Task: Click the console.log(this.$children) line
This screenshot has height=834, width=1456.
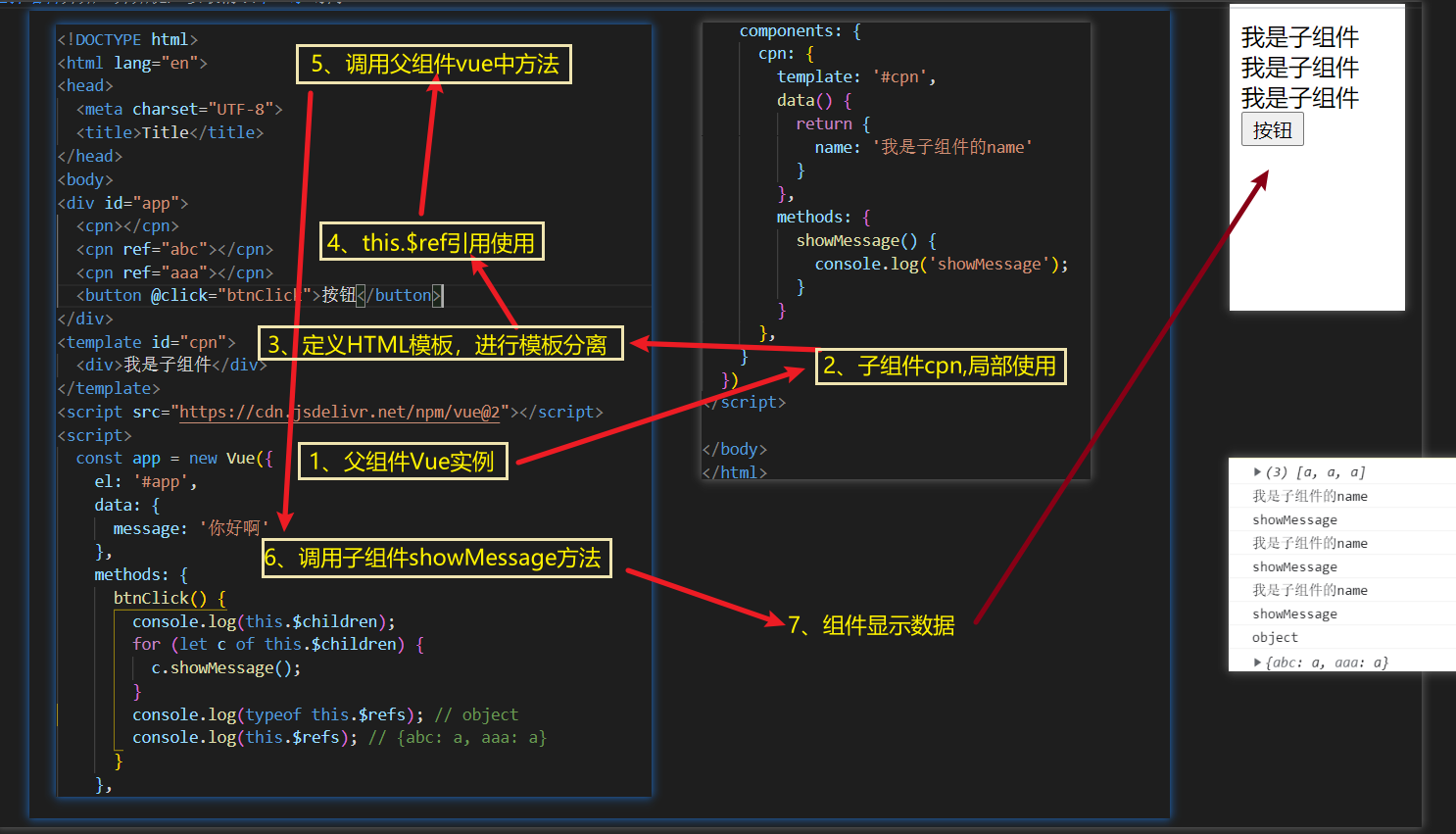Action: (264, 621)
